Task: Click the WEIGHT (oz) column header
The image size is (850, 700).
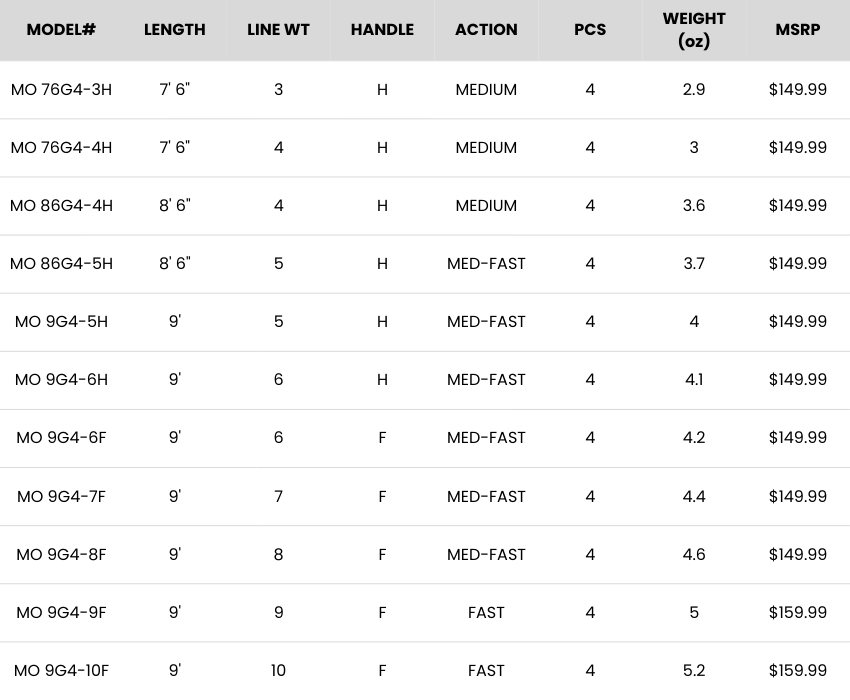Action: pyautogui.click(x=694, y=30)
